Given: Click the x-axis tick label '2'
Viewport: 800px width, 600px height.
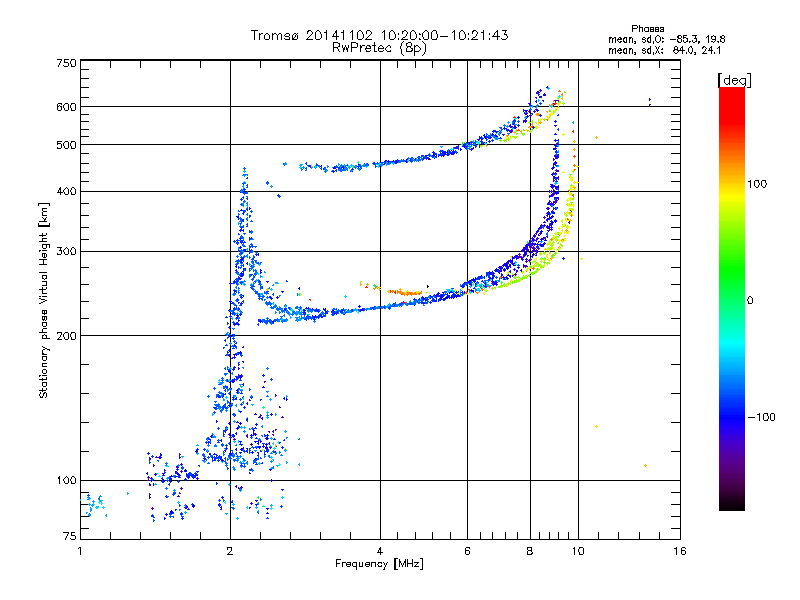Looking at the screenshot, I should 230,551.
